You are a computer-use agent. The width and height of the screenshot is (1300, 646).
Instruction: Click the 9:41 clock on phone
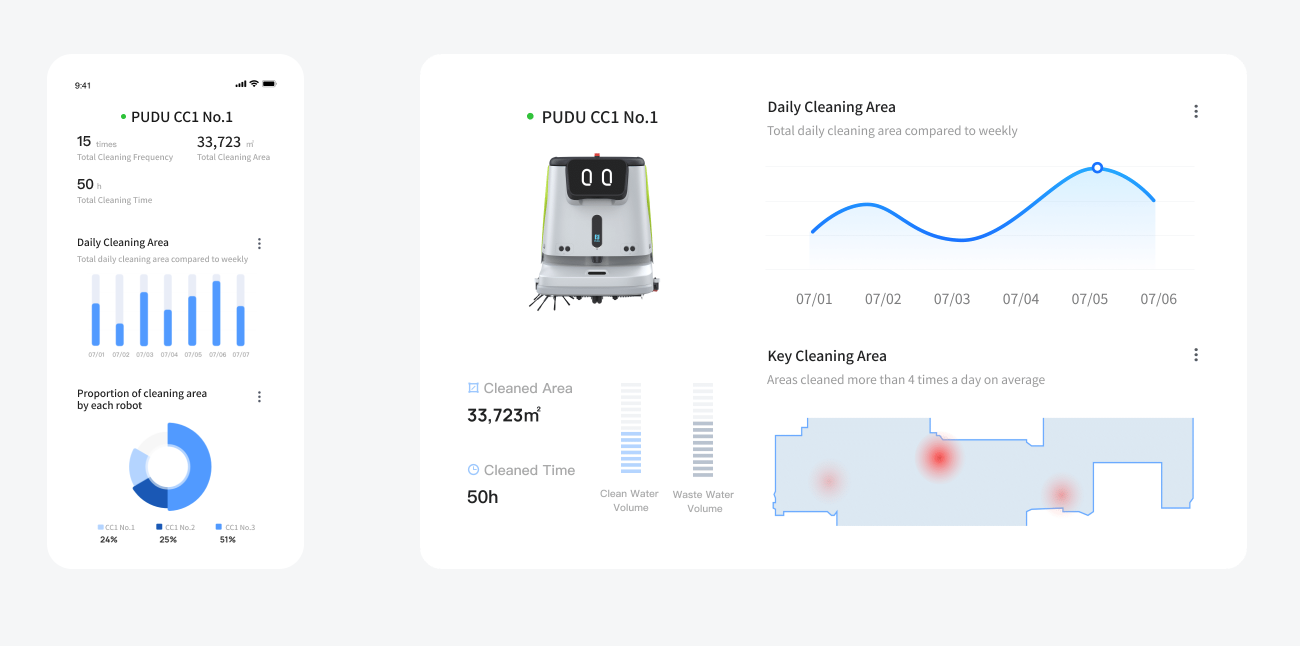click(x=83, y=85)
